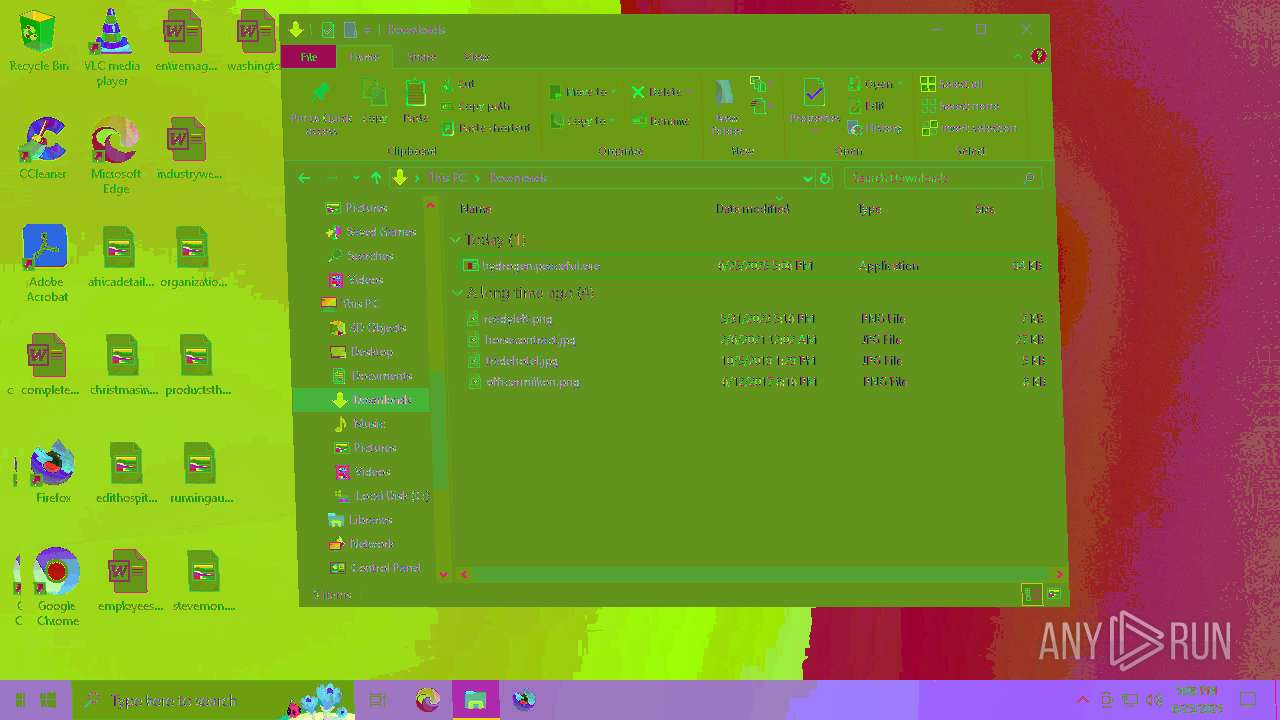
Task: Switch to details view button
Action: pos(1030,595)
